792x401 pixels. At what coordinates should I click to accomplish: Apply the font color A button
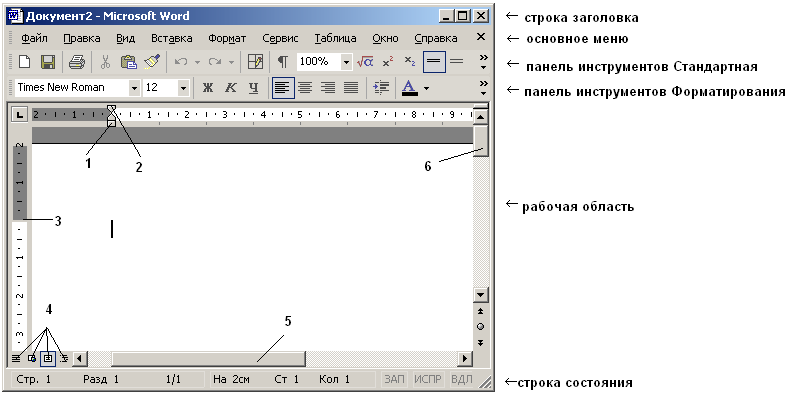[409, 88]
